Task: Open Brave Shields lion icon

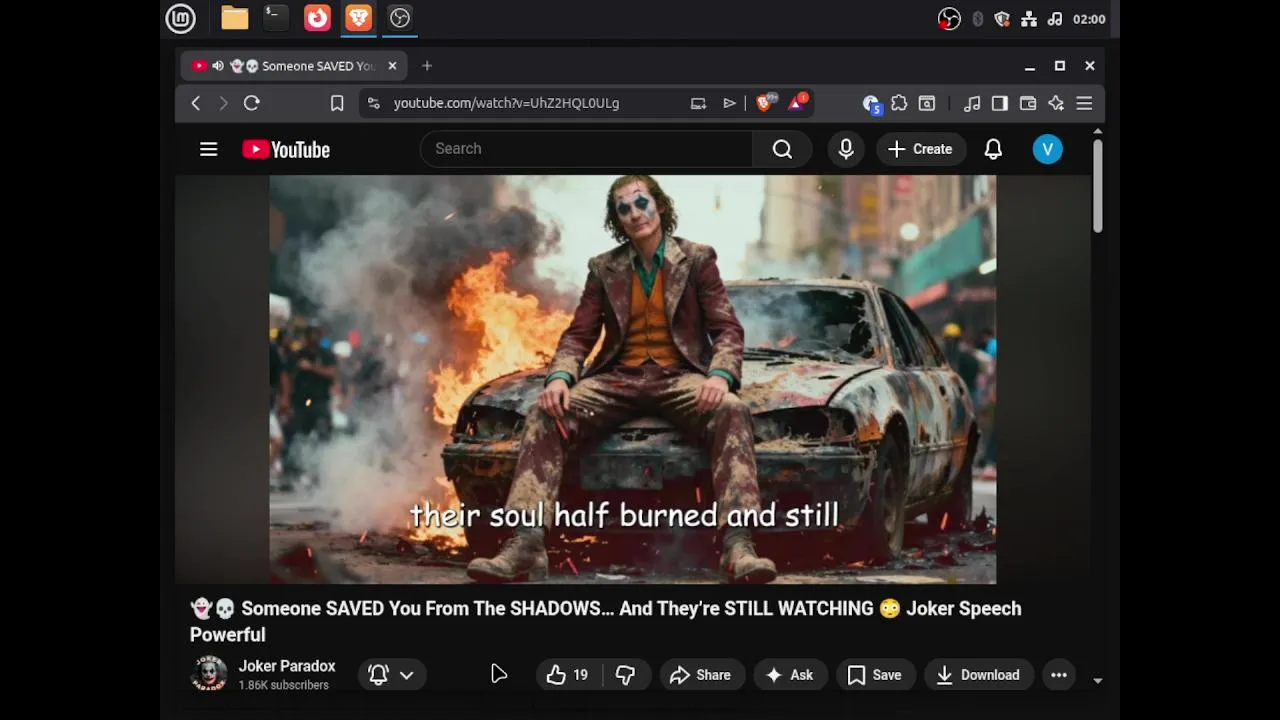Action: pos(765,103)
